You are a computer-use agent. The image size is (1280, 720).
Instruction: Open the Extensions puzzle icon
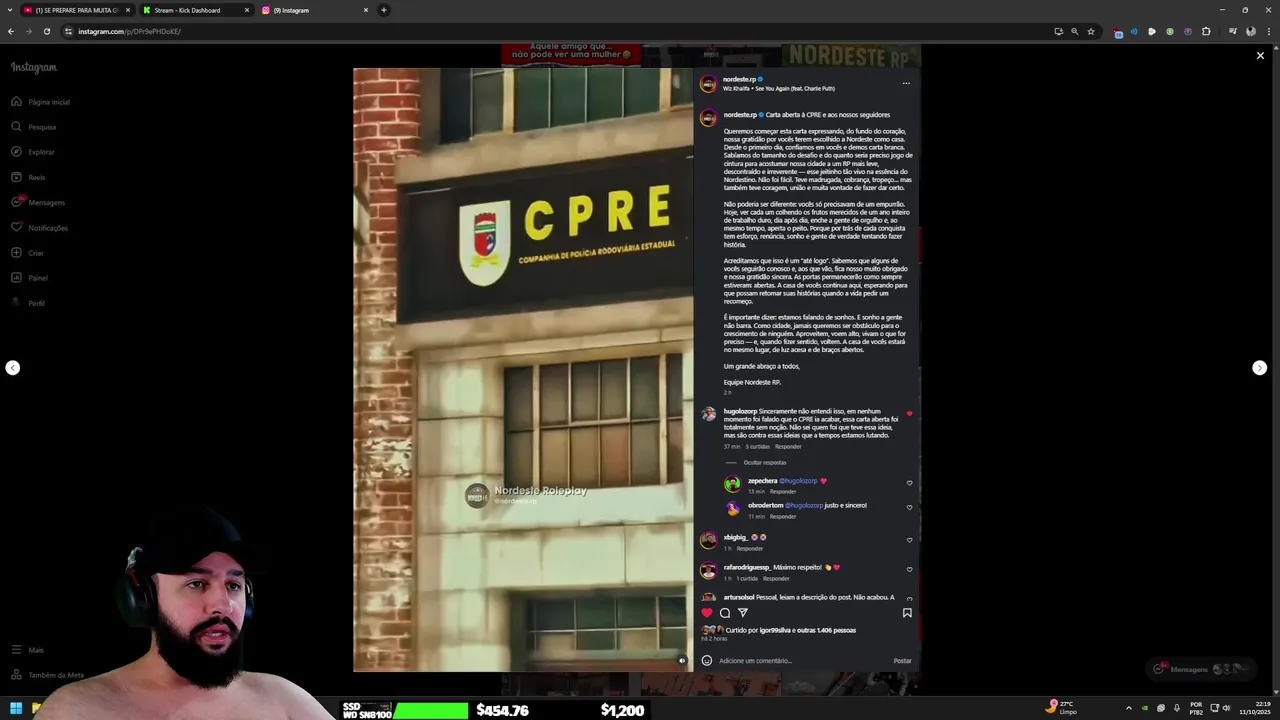(x=1206, y=31)
